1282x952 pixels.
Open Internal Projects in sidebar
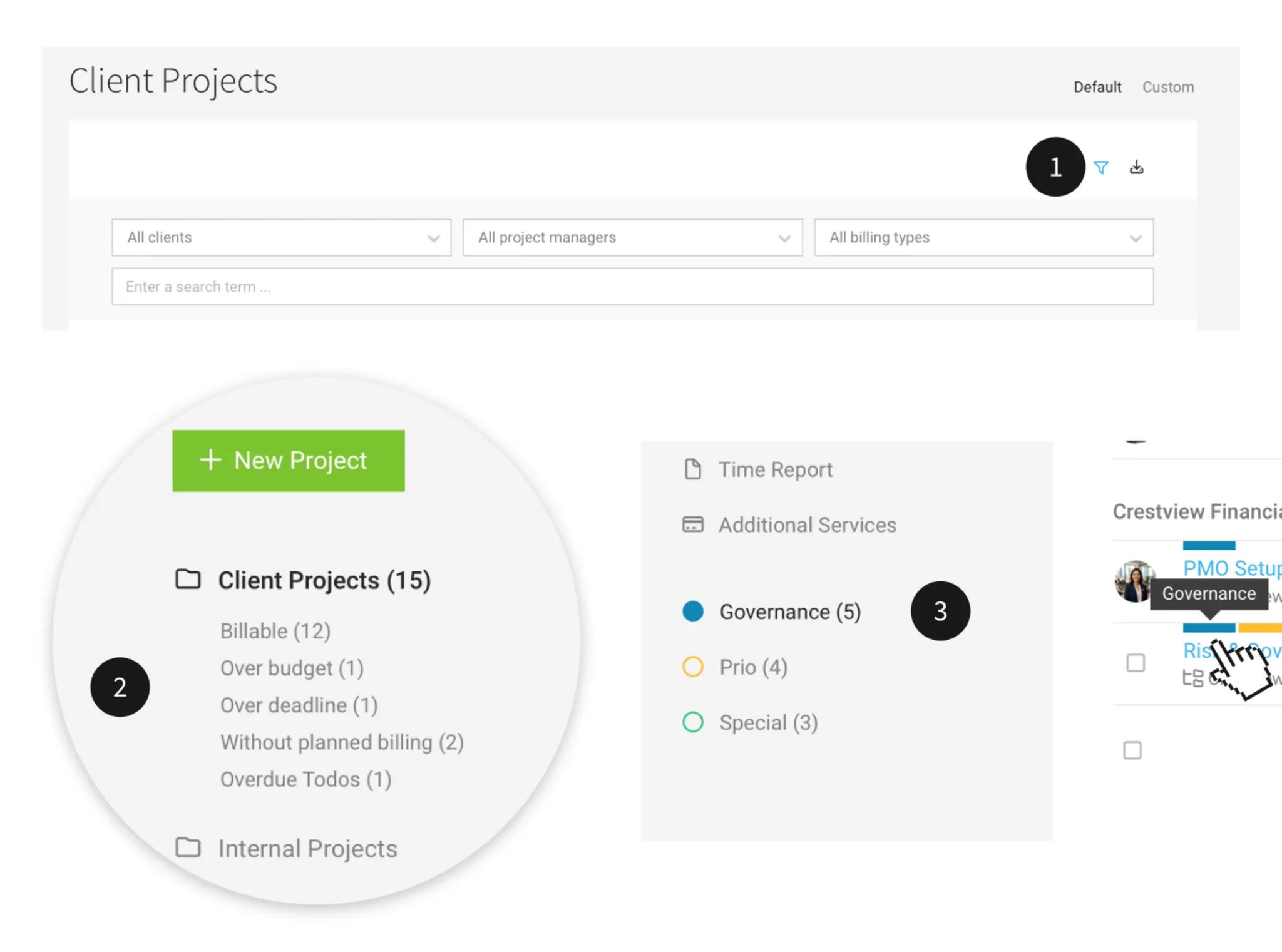(308, 849)
